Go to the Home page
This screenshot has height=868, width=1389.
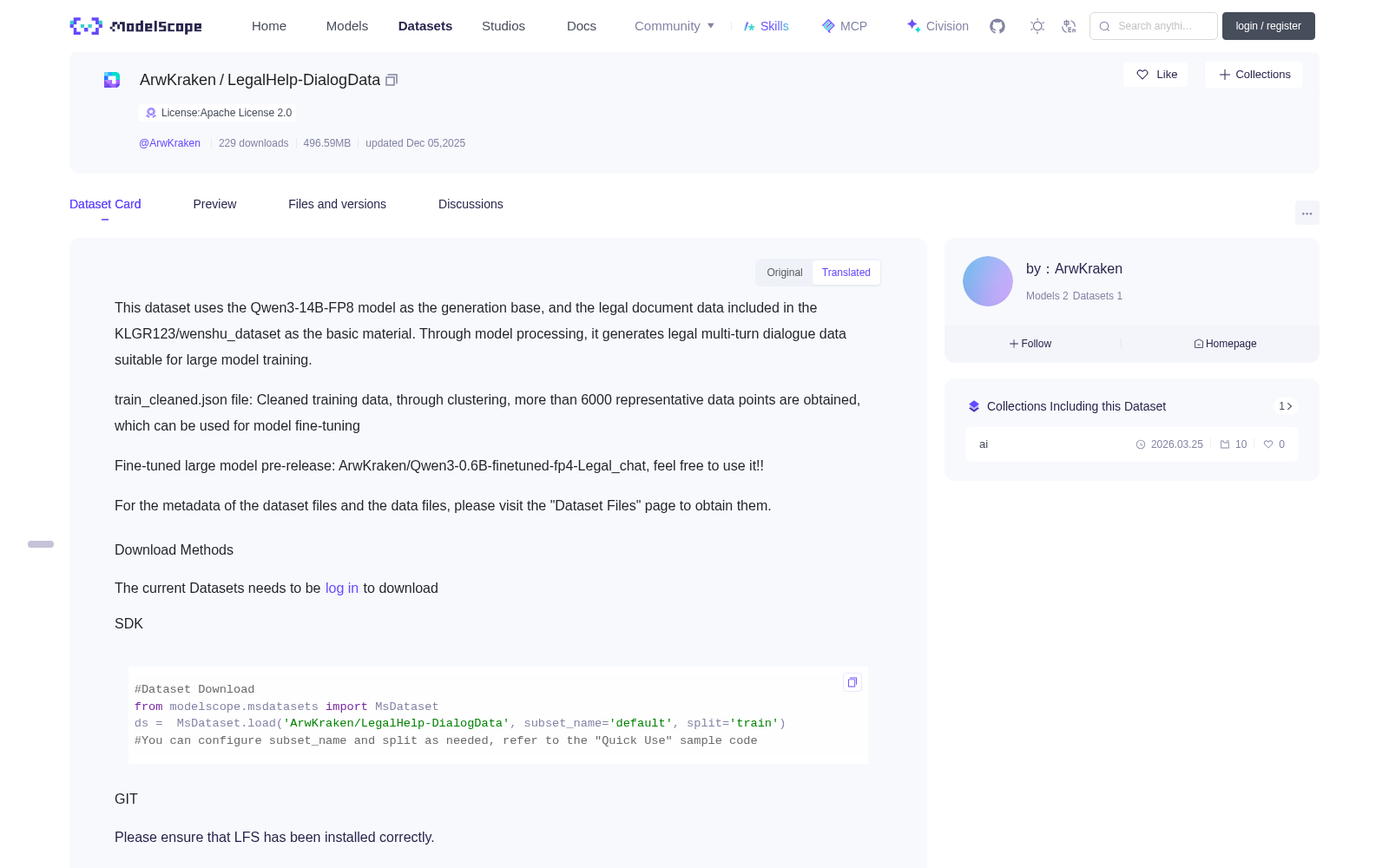tap(269, 26)
